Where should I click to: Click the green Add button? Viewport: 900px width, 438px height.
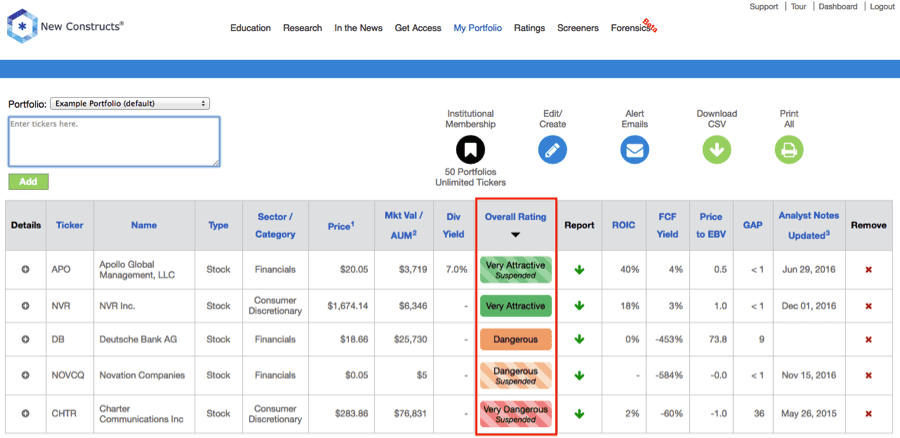pos(28,181)
